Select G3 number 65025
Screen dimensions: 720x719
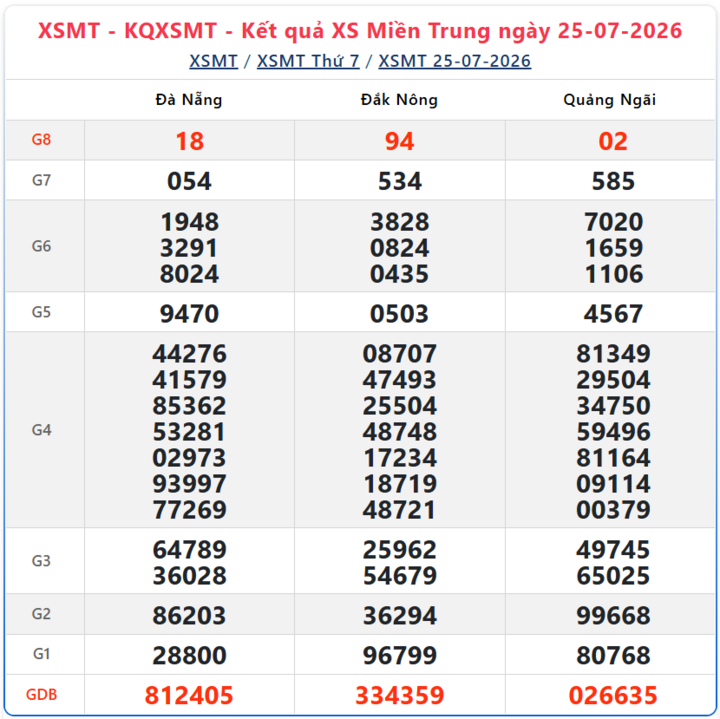(613, 576)
